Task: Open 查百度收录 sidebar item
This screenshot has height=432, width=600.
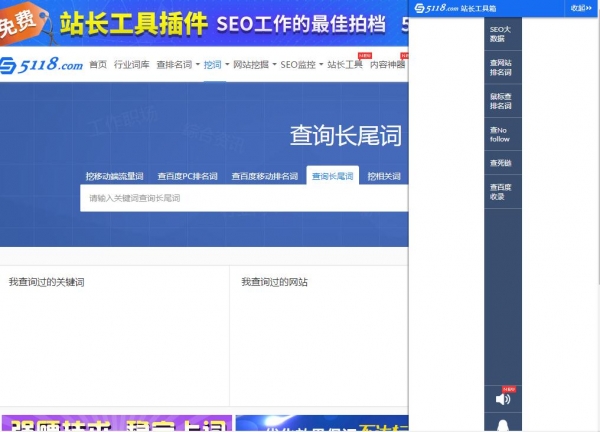Action: (x=503, y=192)
